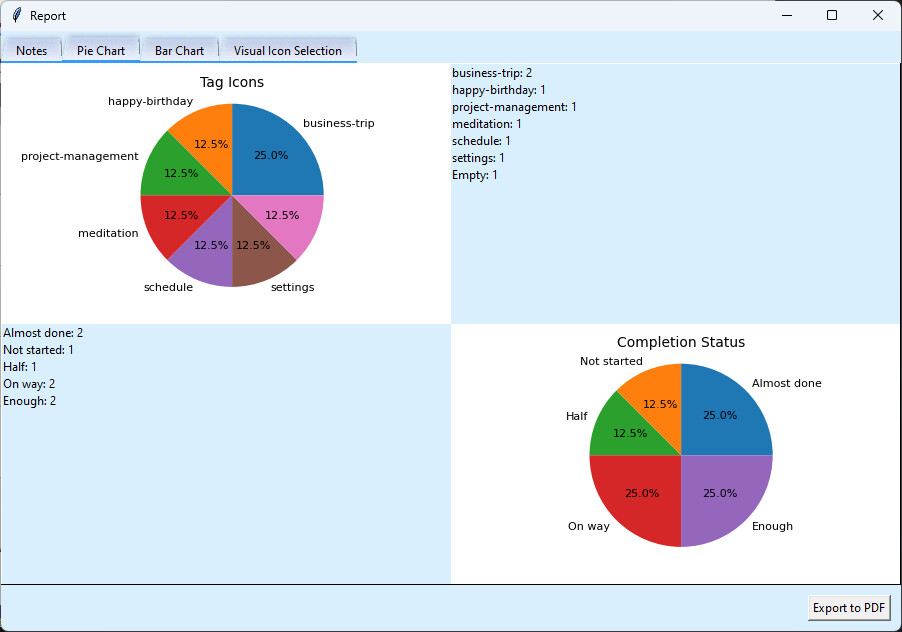Click the green project-management slice

click(x=184, y=172)
